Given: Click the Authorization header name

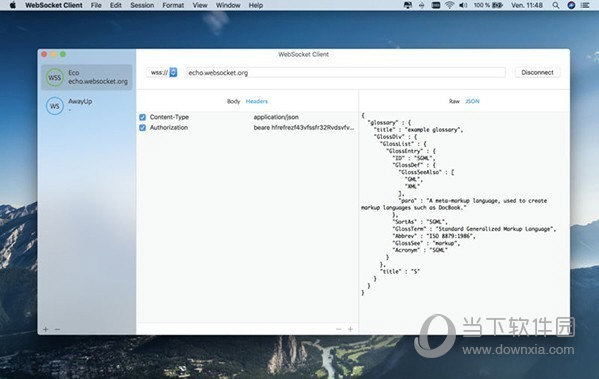Looking at the screenshot, I should point(169,127).
